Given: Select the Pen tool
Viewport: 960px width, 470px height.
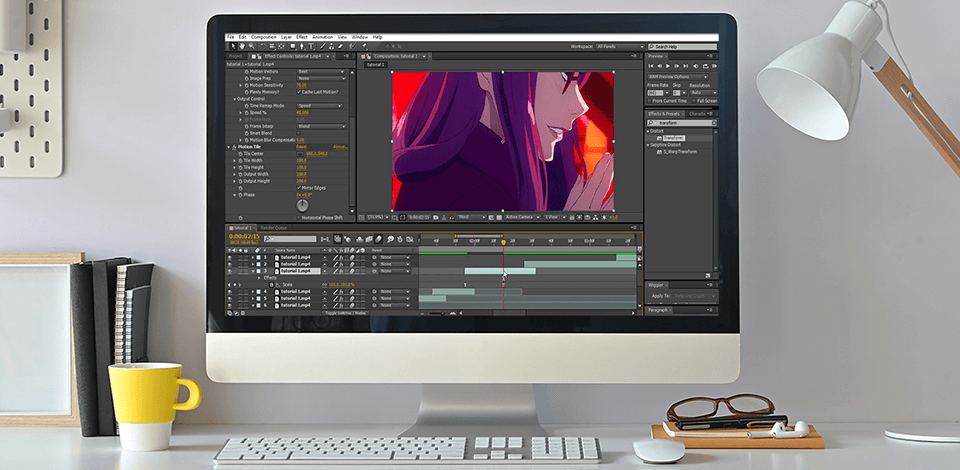Looking at the screenshot, I should (x=302, y=47).
